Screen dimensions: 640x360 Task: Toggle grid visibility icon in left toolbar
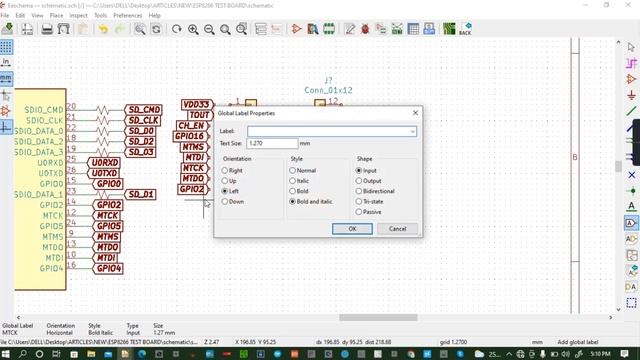click(x=6, y=47)
